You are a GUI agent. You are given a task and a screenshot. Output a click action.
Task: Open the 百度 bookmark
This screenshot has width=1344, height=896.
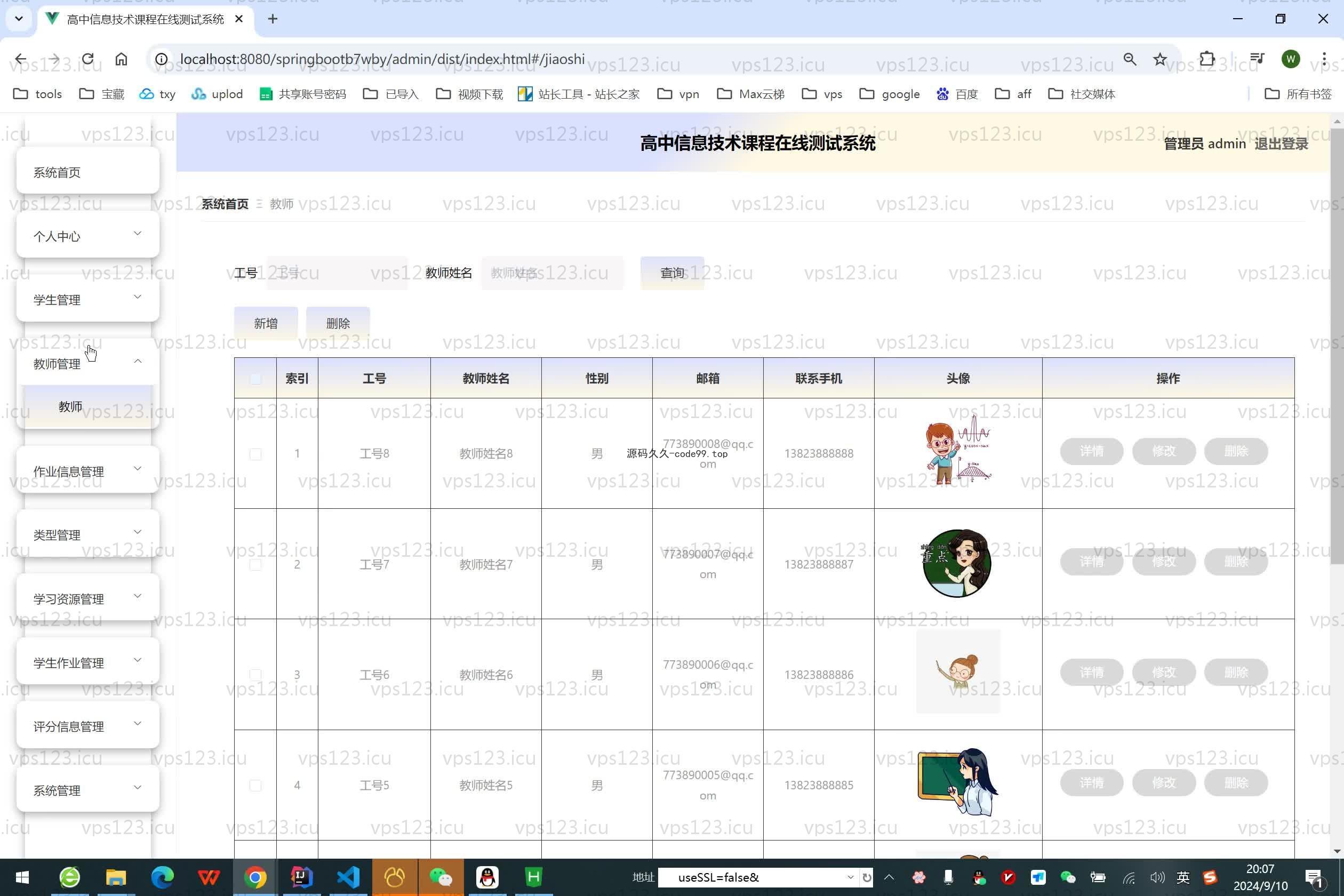957,94
